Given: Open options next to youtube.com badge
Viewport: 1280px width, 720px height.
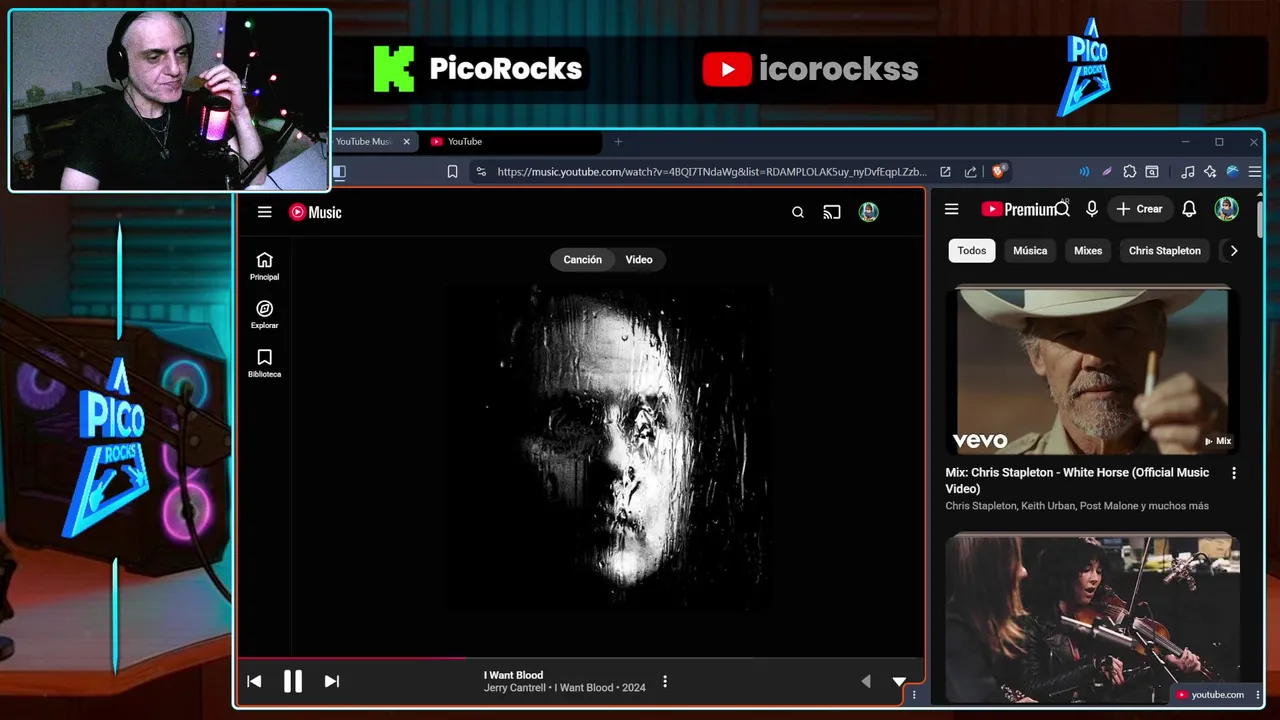Looking at the screenshot, I should point(1257,695).
